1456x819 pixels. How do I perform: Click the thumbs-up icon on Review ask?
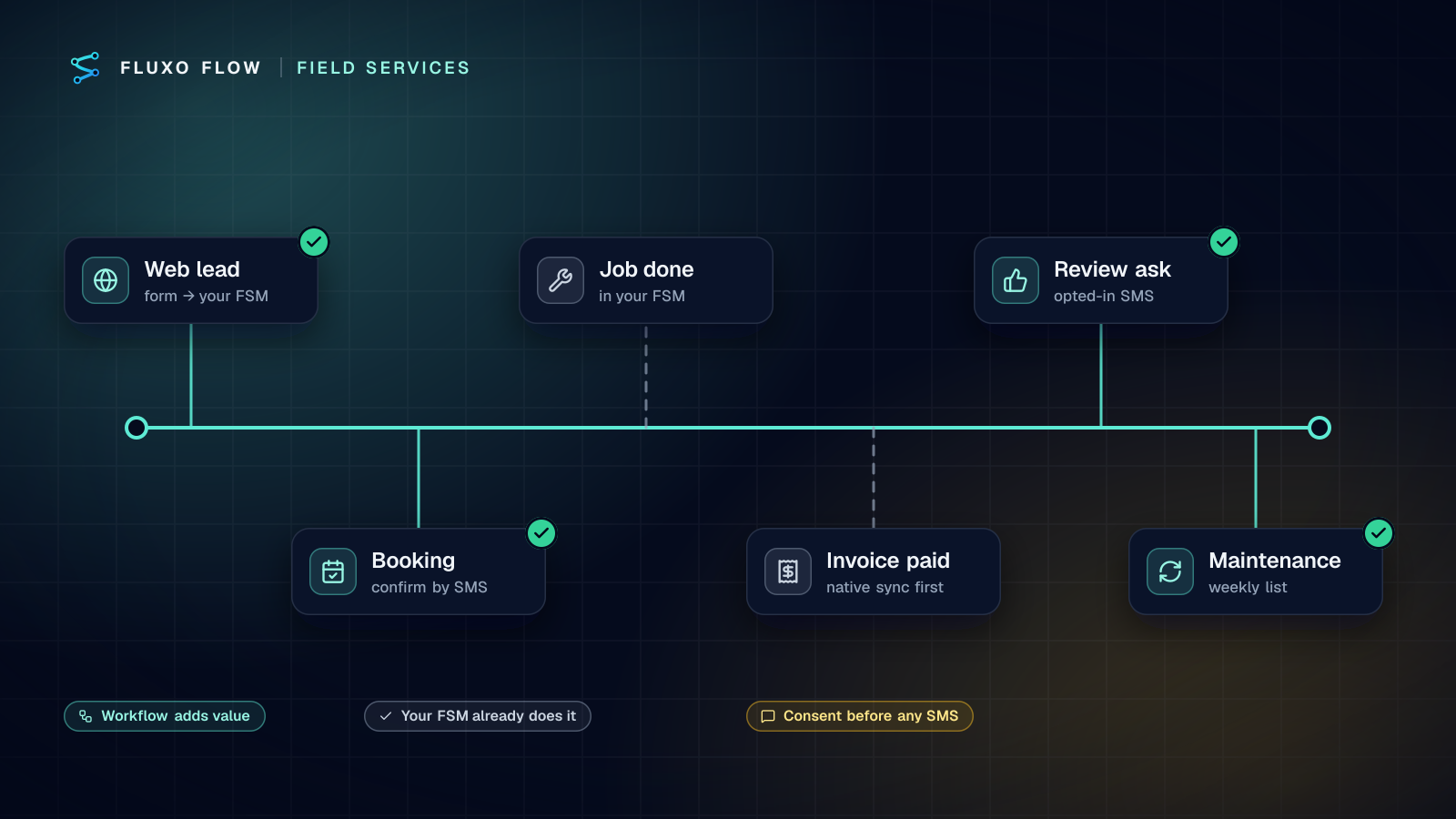click(1016, 280)
